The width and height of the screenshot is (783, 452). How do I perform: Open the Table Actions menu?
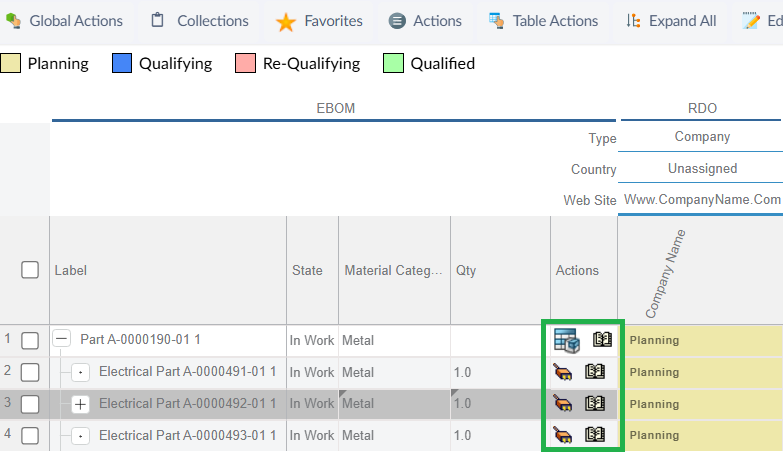click(x=543, y=21)
